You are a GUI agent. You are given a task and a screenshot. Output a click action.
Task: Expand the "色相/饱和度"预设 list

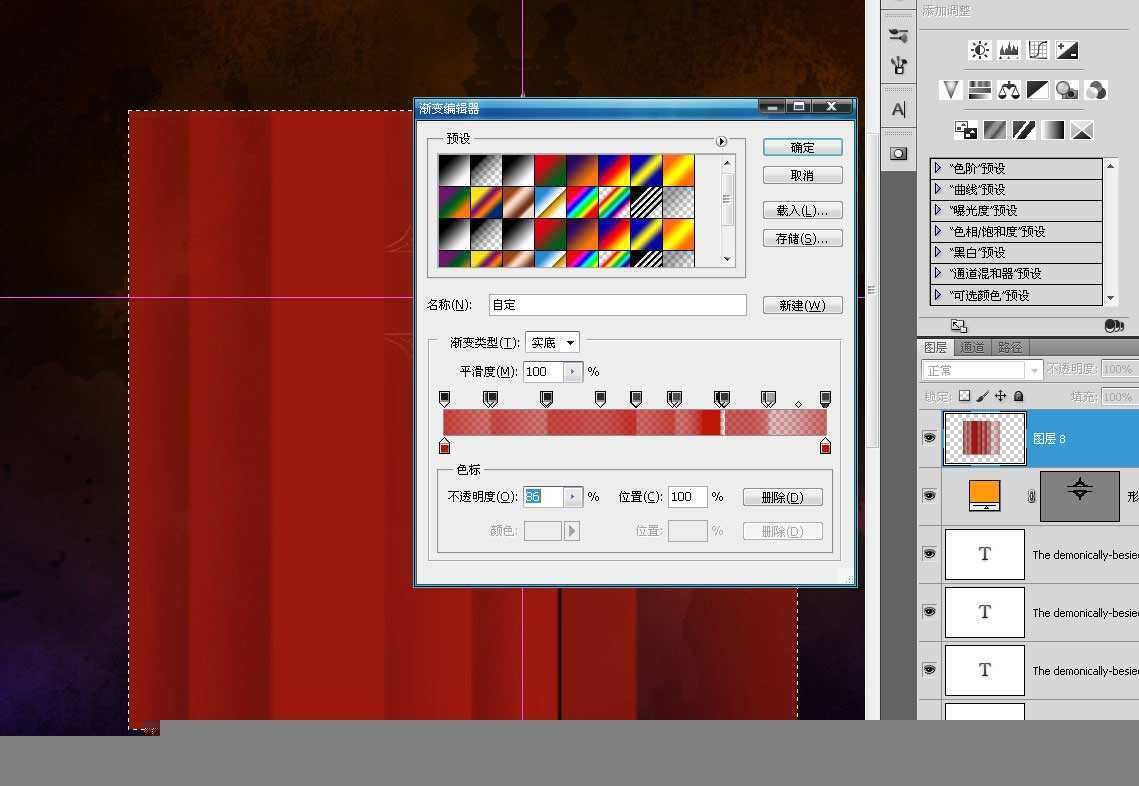[x=938, y=231]
